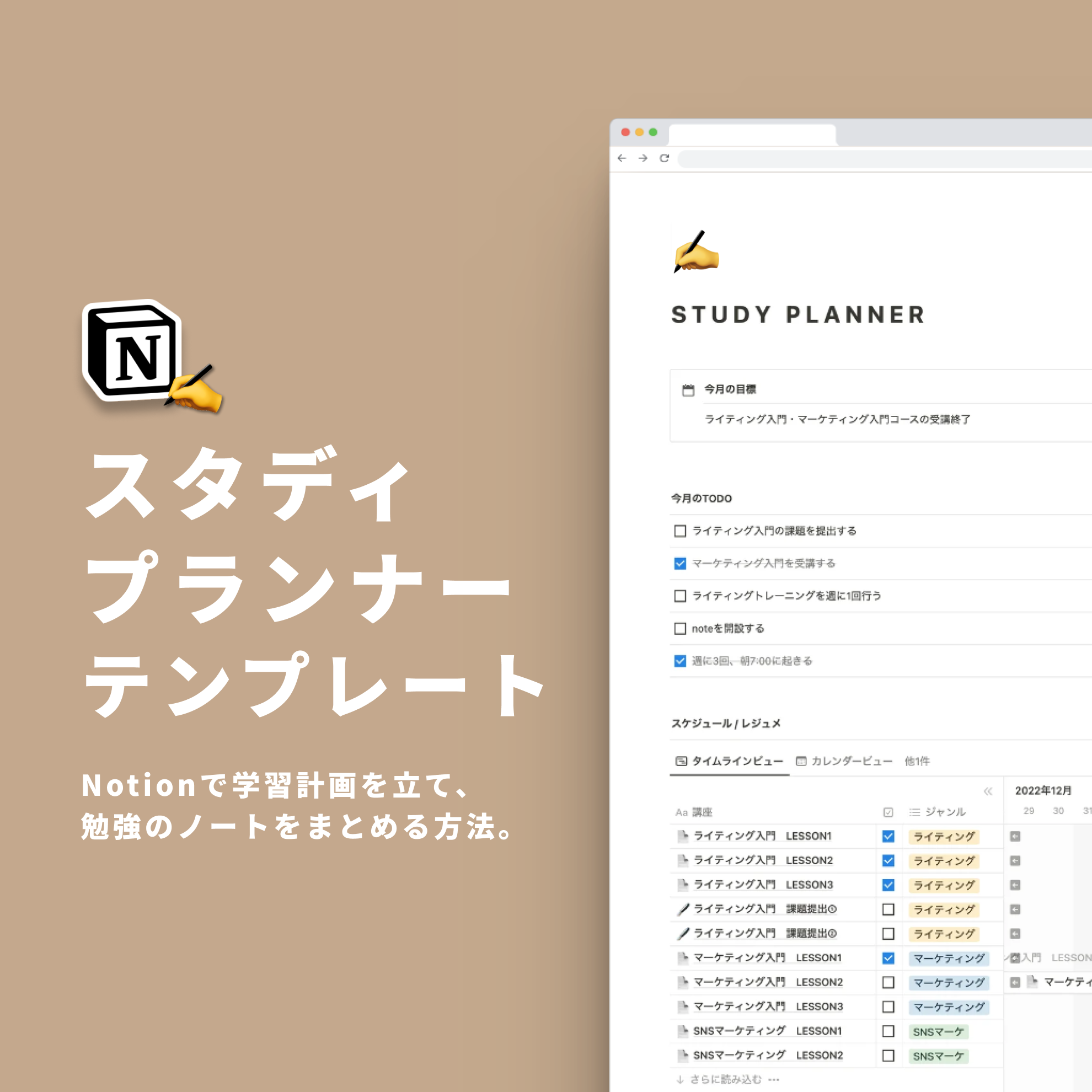The image size is (1092, 1092).
Task: Click the timeline jump arrow for LESSON2 row
Action: [x=1015, y=861]
